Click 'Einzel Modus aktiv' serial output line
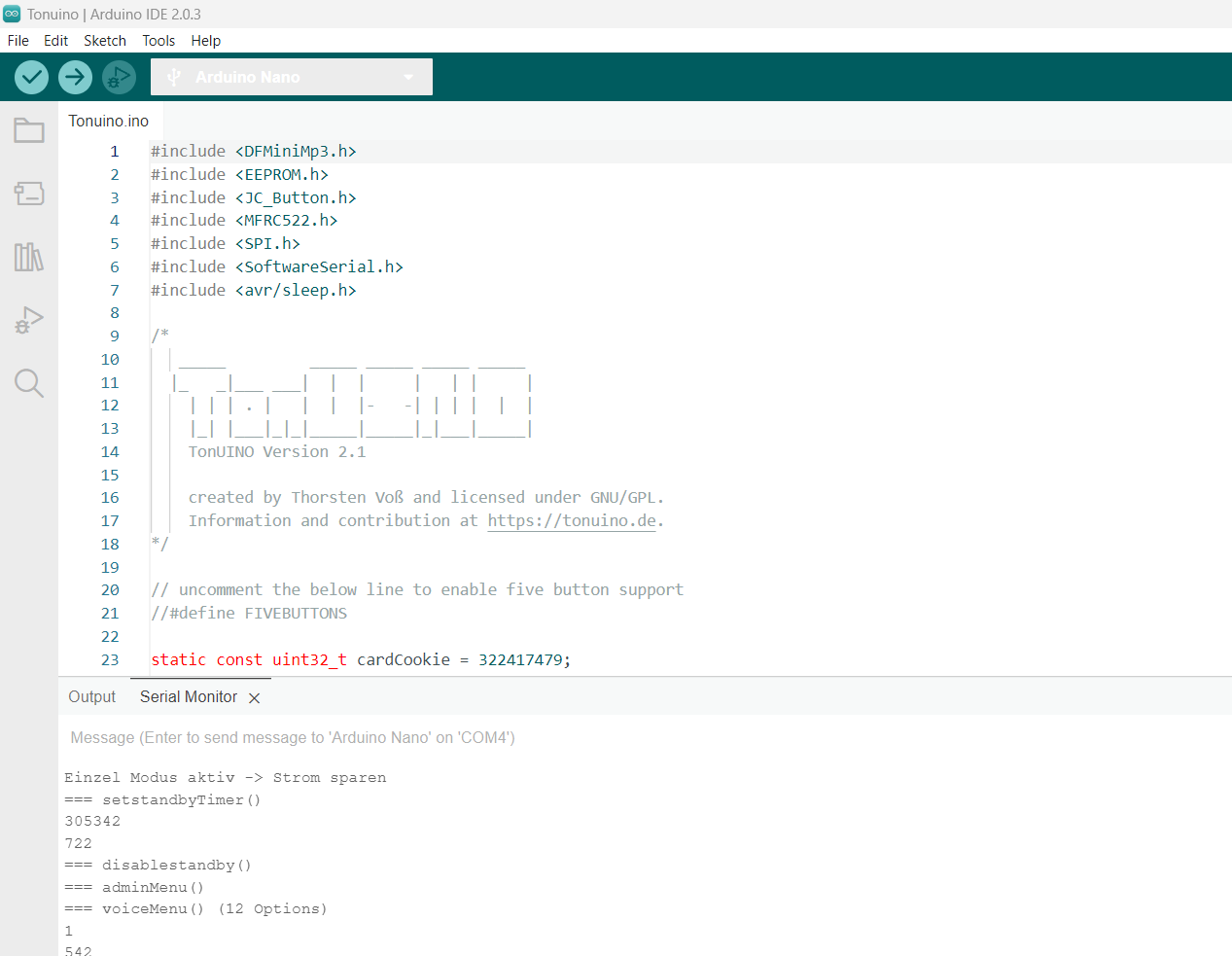 click(x=226, y=777)
